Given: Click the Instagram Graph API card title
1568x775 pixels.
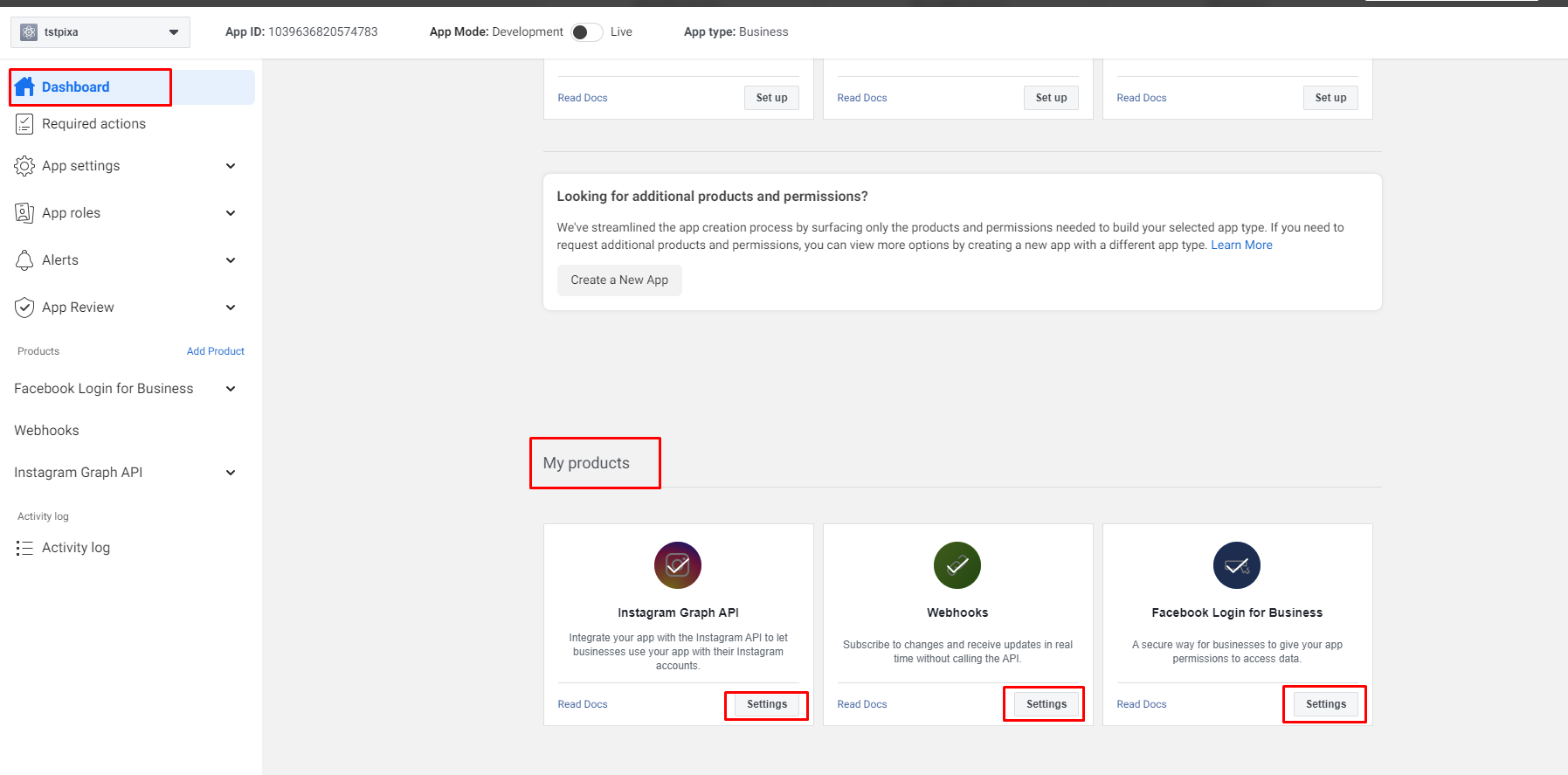Looking at the screenshot, I should (678, 613).
